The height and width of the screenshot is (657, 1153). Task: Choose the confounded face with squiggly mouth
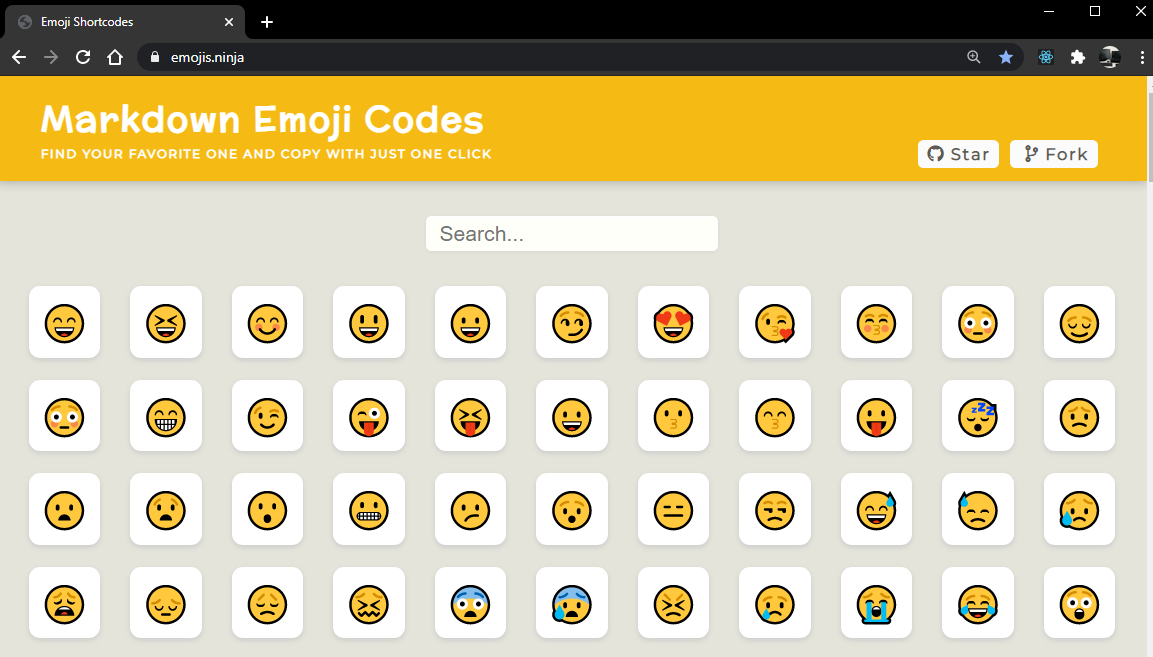pos(368,603)
